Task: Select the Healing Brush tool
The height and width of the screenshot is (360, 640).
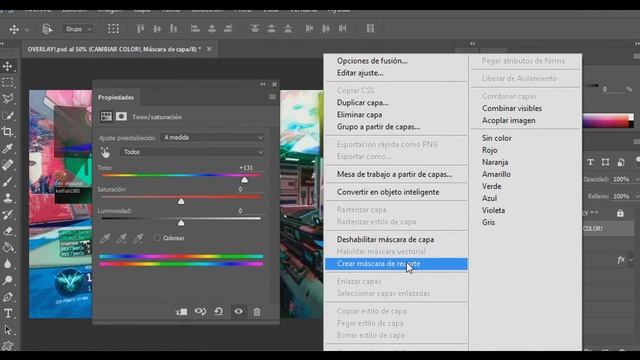Action: point(8,165)
